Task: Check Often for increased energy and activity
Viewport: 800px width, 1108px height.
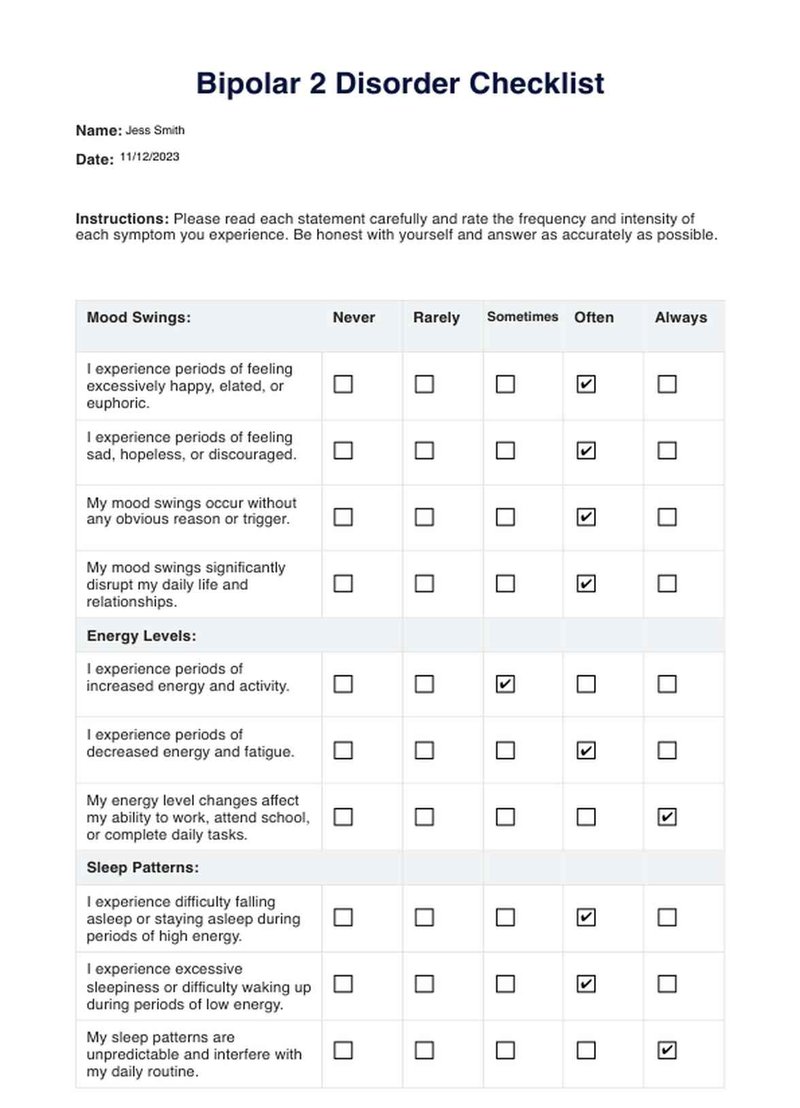Action: tap(586, 683)
